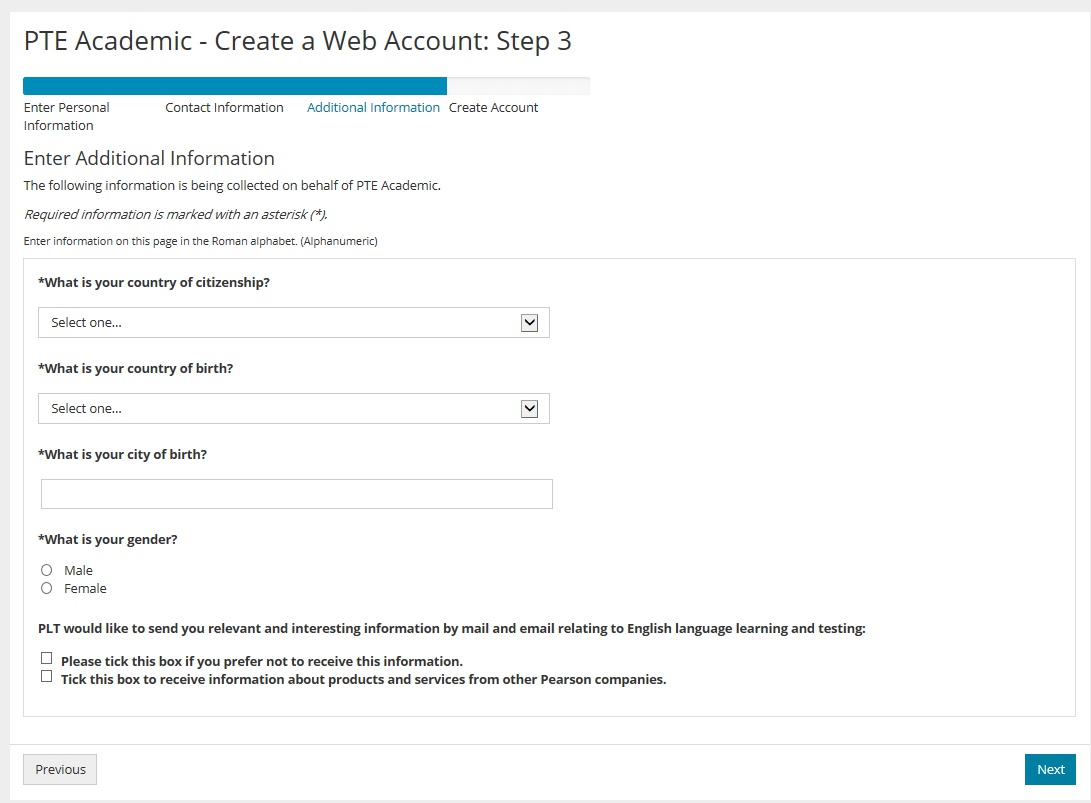Open the country of citizenship select box
Screen dimensions: 1091x803
click(280, 323)
